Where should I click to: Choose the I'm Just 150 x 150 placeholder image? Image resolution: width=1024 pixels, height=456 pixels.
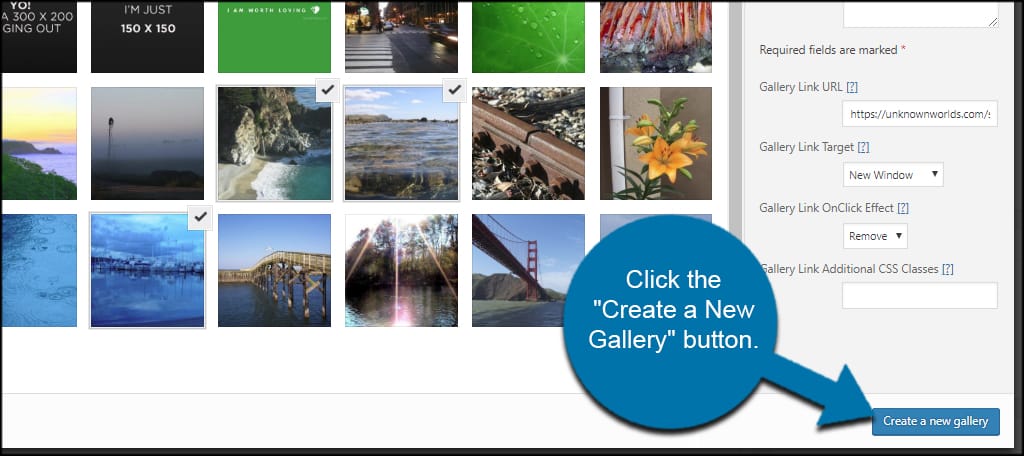(x=148, y=36)
